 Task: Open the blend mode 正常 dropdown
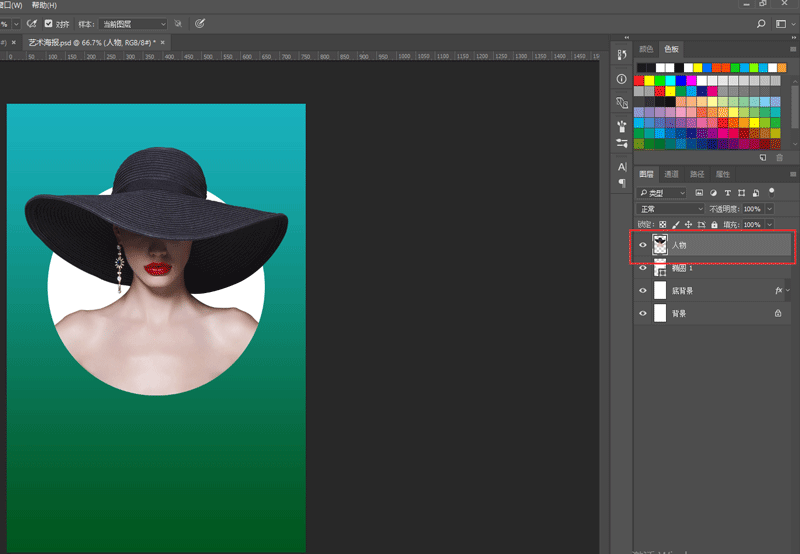tap(670, 209)
